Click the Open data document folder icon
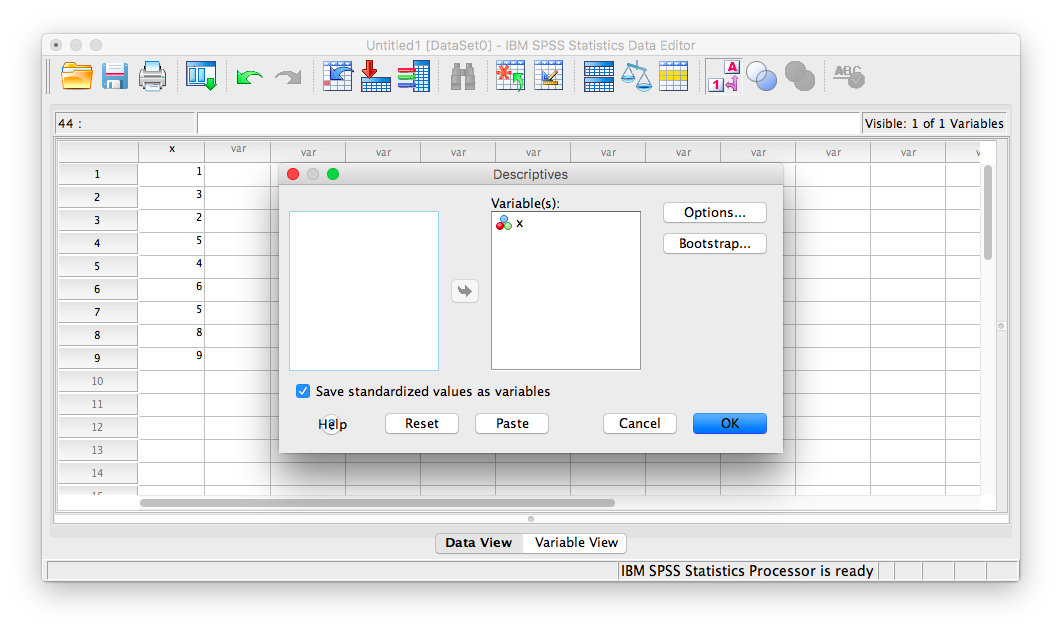 [77, 76]
